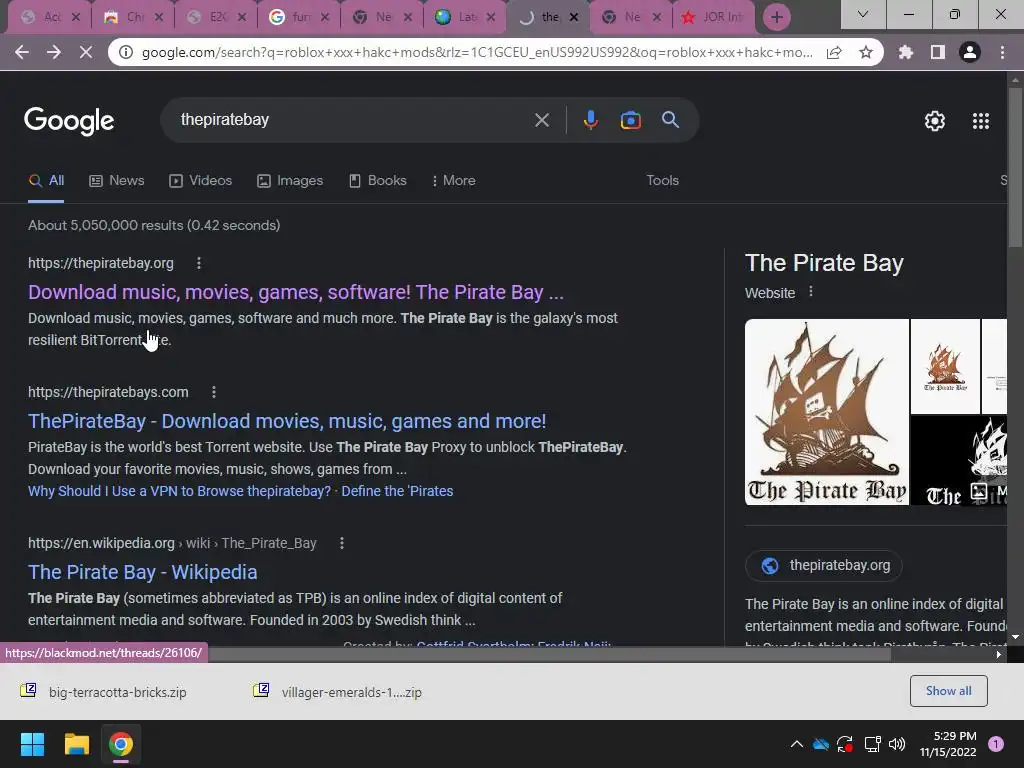Switch to the Videos tab
The width and height of the screenshot is (1024, 768).
(x=200, y=181)
